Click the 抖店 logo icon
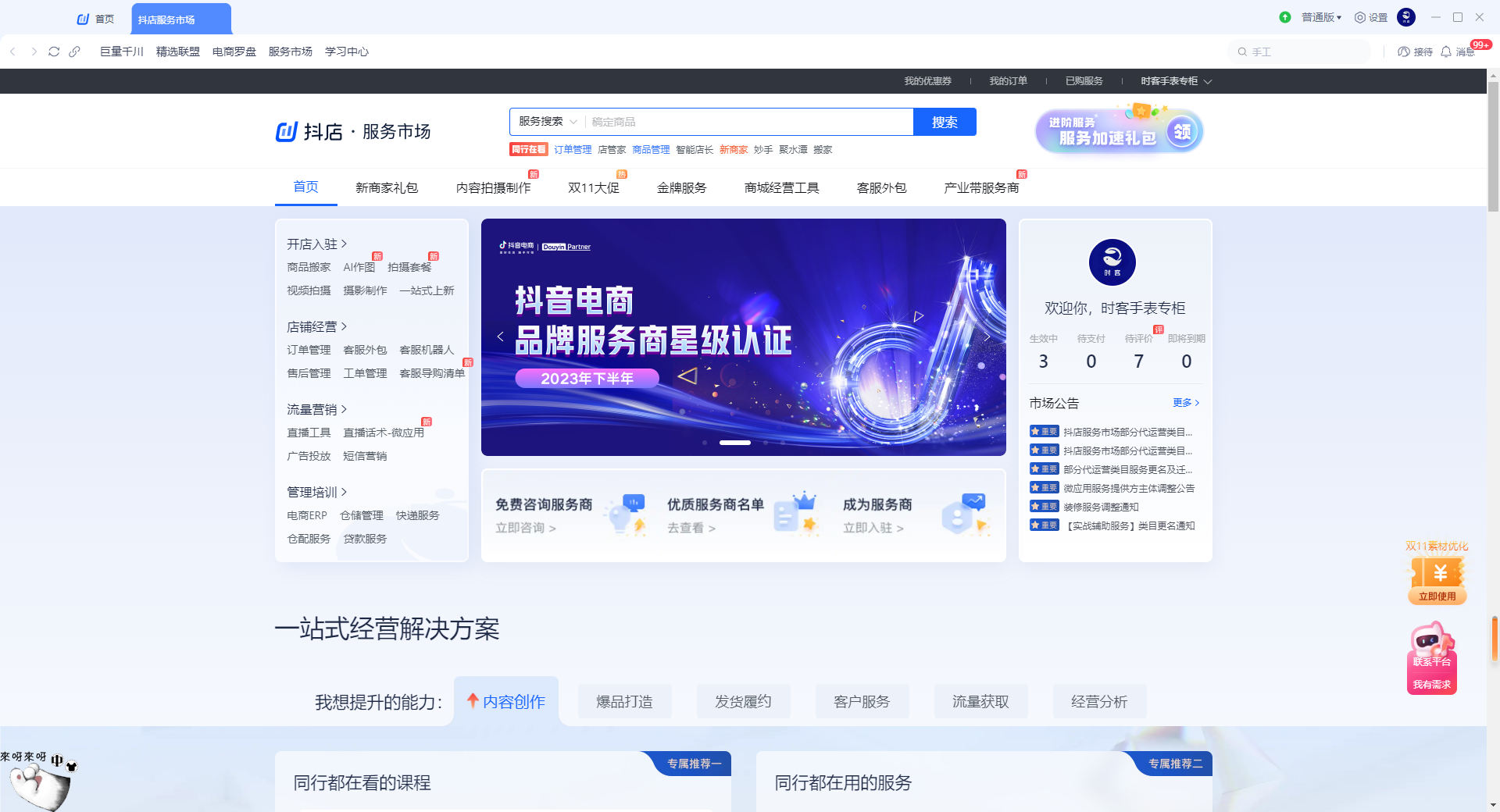Viewport: 1500px width, 812px height. [287, 131]
